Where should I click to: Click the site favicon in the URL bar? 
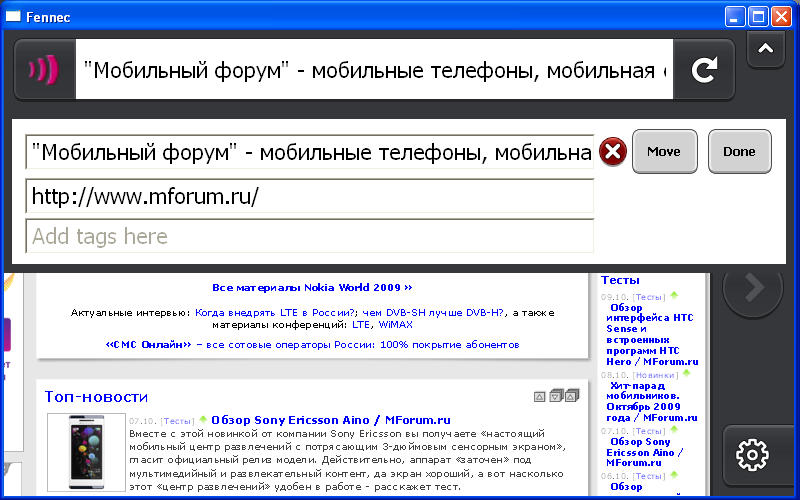click(44, 70)
